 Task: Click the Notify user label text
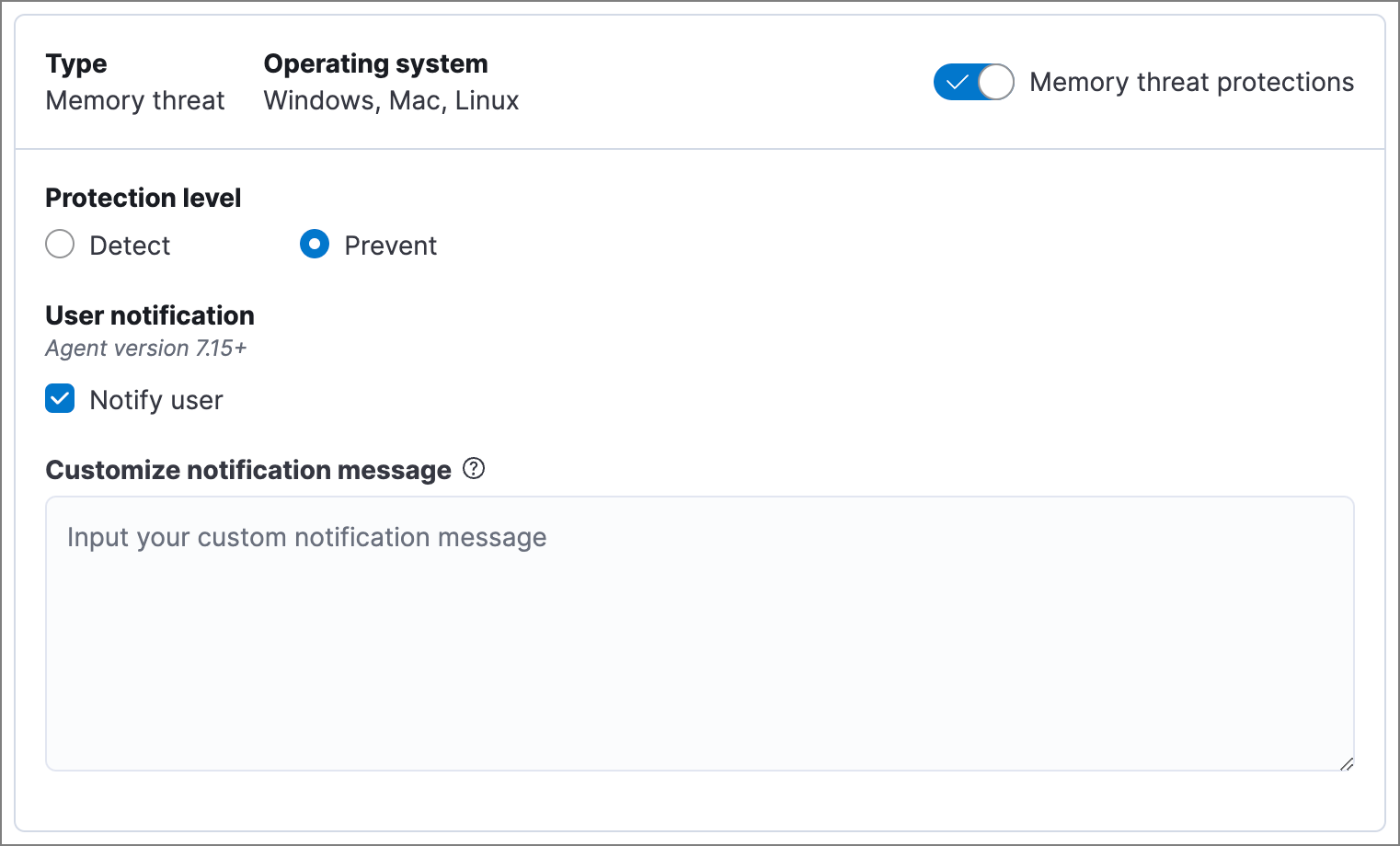click(156, 400)
